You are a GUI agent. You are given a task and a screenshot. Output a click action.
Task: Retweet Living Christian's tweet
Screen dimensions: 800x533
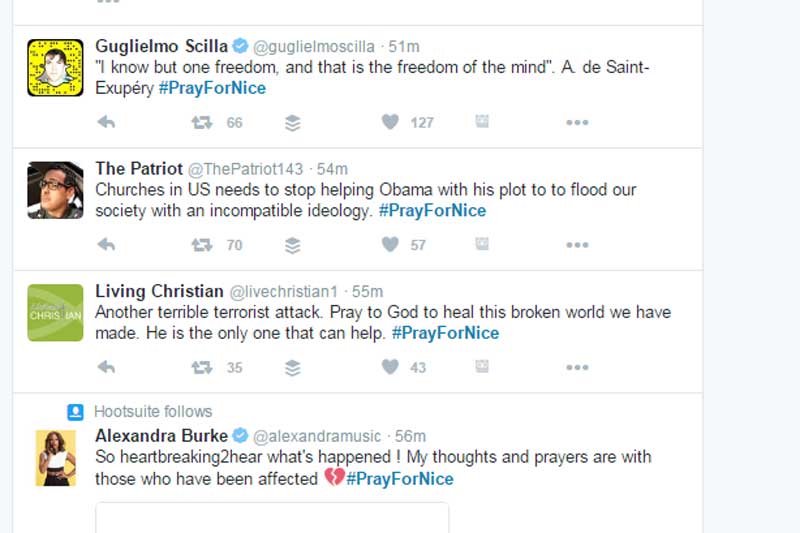[202, 367]
